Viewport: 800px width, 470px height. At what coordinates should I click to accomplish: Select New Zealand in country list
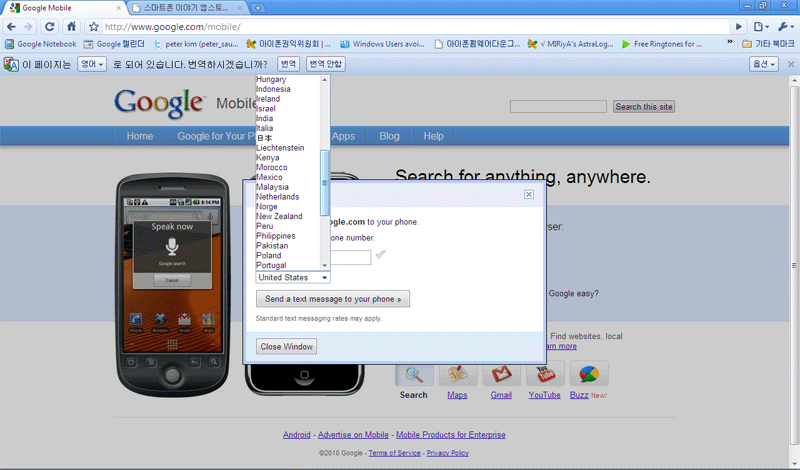[x=279, y=216]
